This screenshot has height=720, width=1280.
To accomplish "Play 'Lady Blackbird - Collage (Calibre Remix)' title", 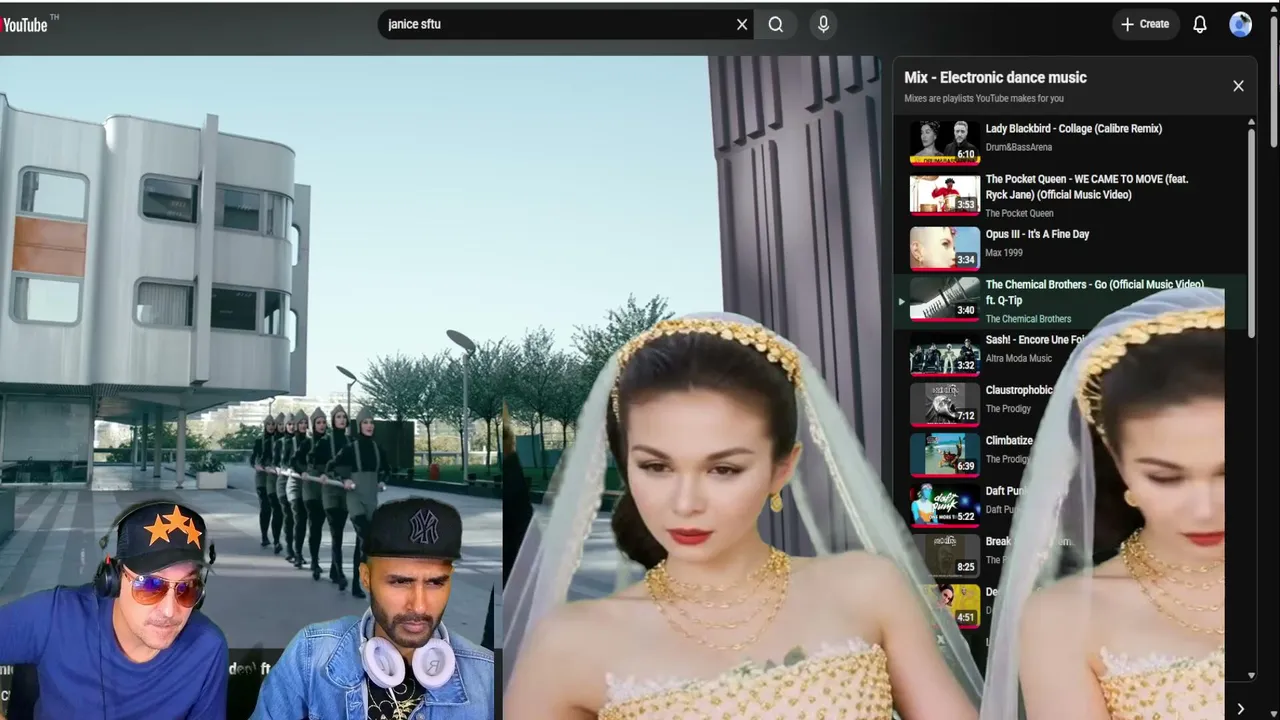I will tap(1073, 129).
